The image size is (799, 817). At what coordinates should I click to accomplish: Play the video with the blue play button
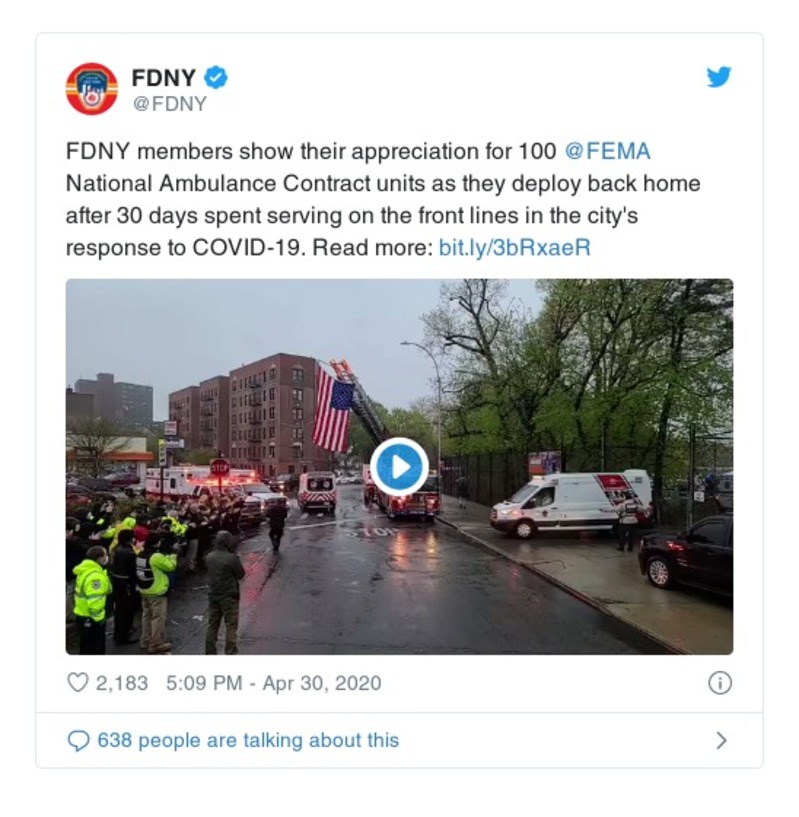tap(400, 466)
